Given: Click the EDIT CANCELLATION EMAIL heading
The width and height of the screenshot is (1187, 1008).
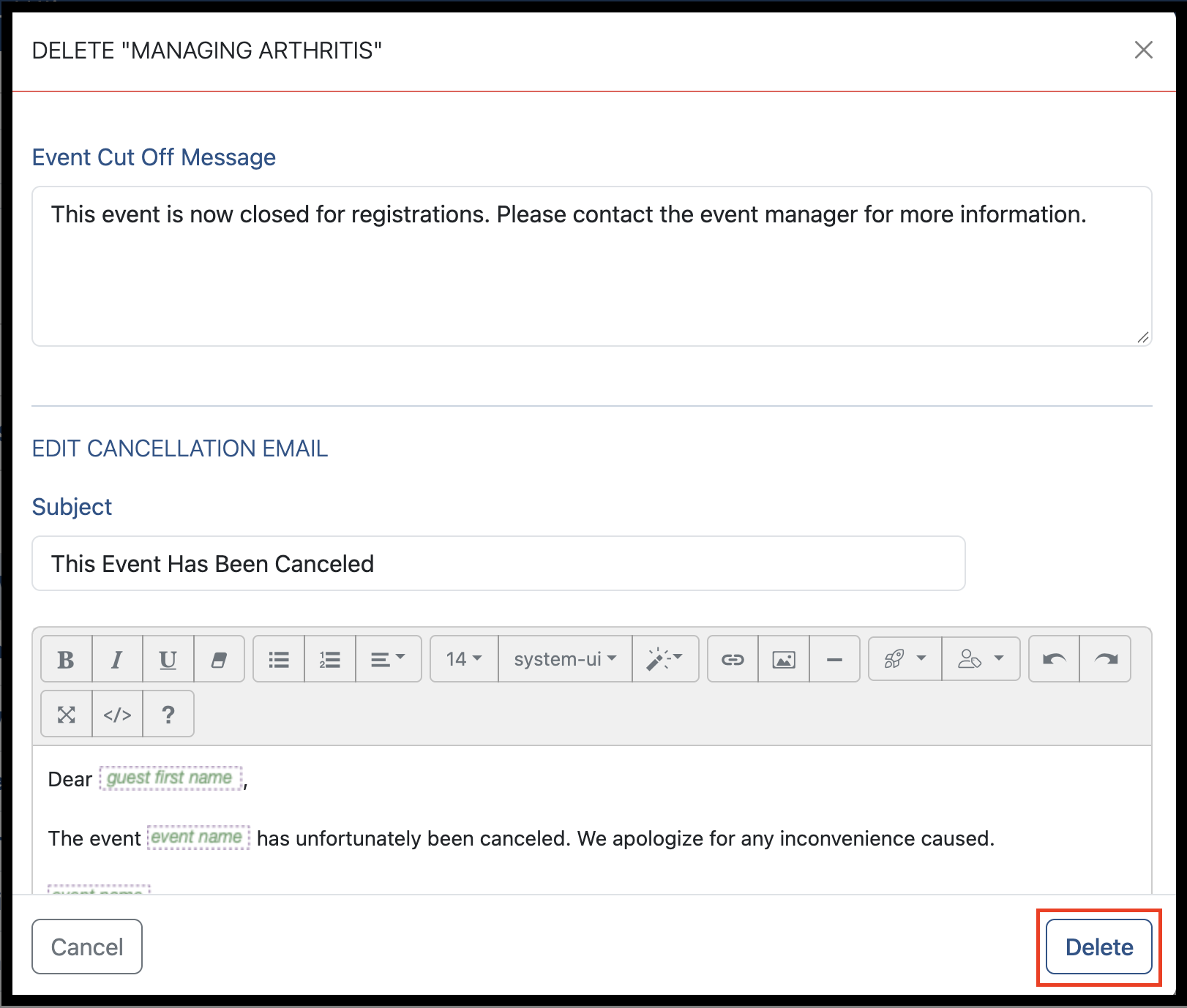Looking at the screenshot, I should 180,448.
